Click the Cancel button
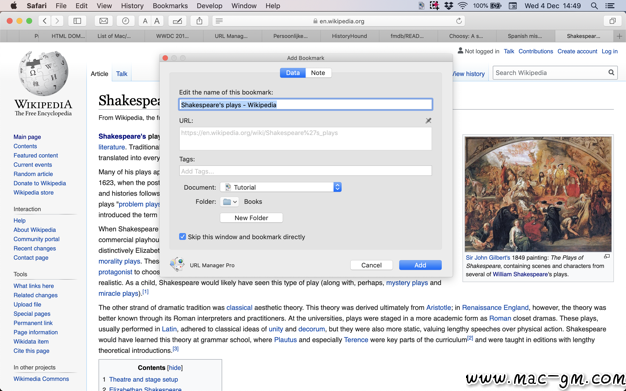 point(371,265)
